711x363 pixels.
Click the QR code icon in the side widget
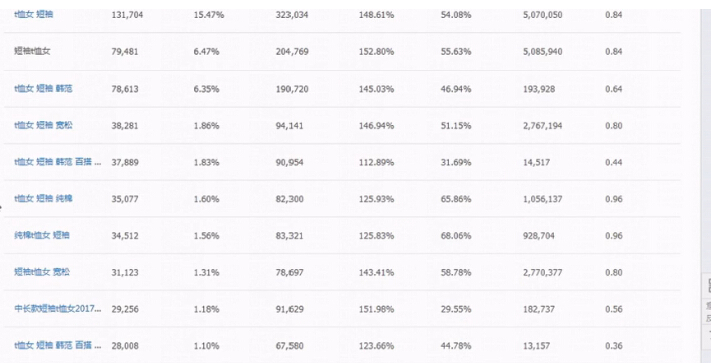pos(708,286)
